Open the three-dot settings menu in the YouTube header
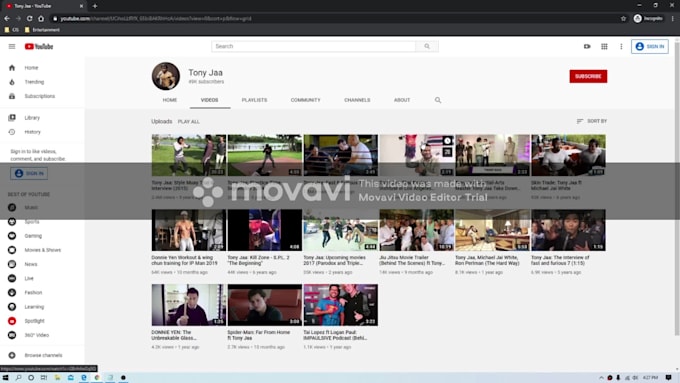This screenshot has height=383, width=680. pyautogui.click(x=621, y=46)
